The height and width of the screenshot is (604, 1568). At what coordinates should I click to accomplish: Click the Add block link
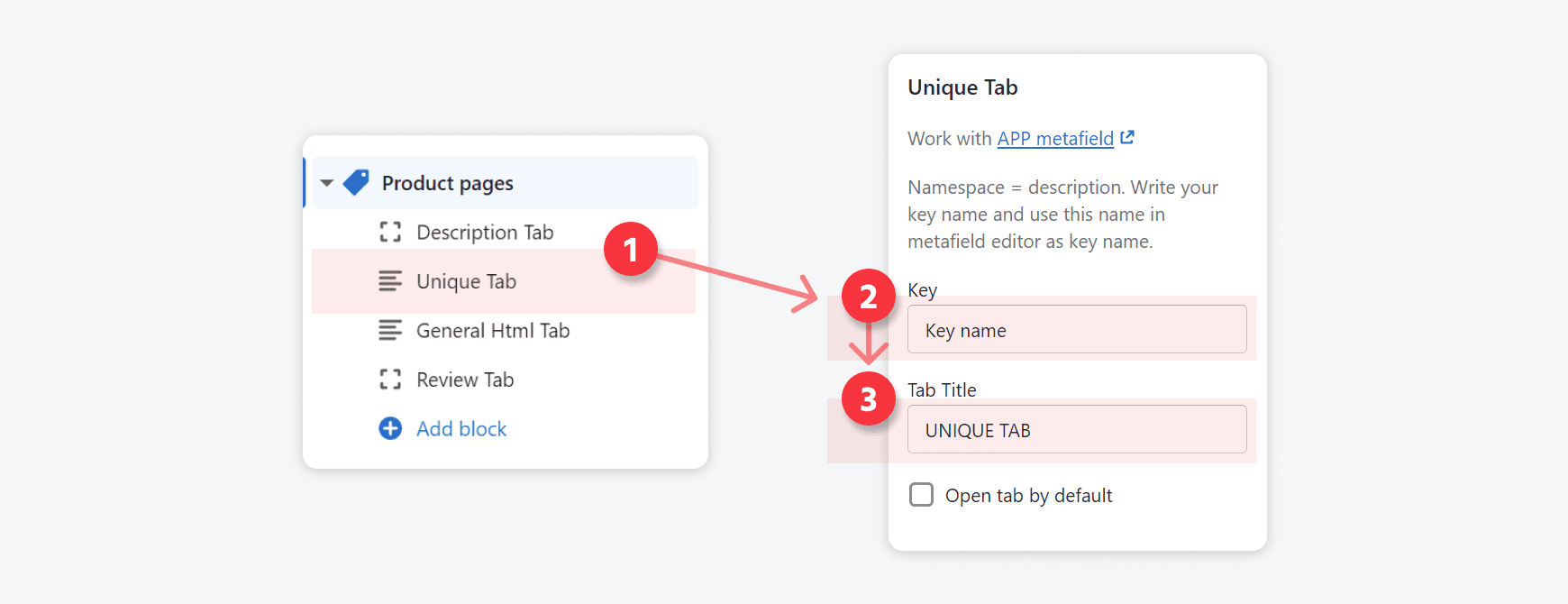(x=461, y=429)
